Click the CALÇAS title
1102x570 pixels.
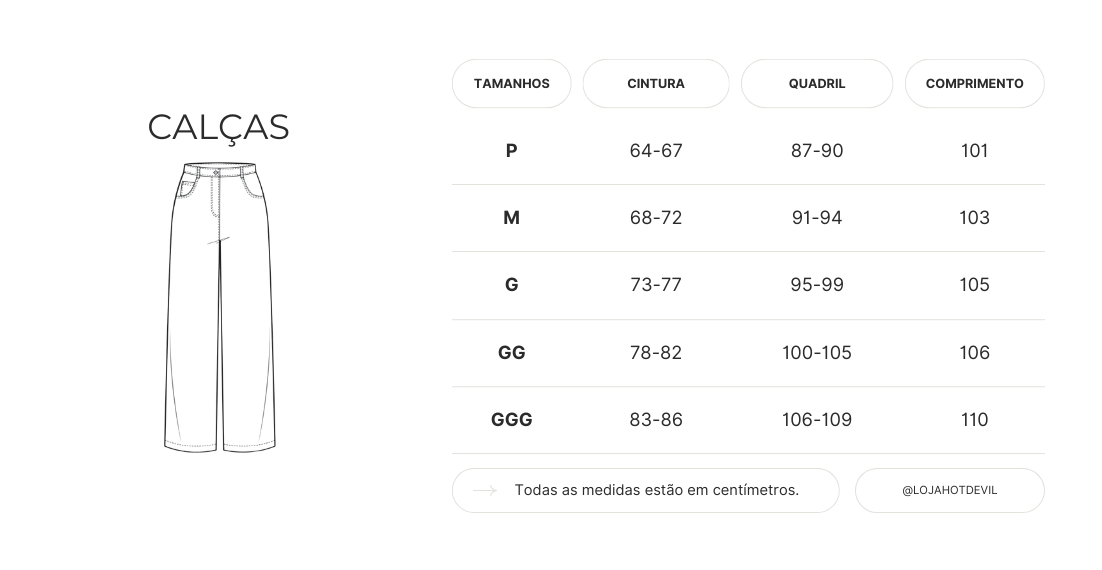coord(219,128)
